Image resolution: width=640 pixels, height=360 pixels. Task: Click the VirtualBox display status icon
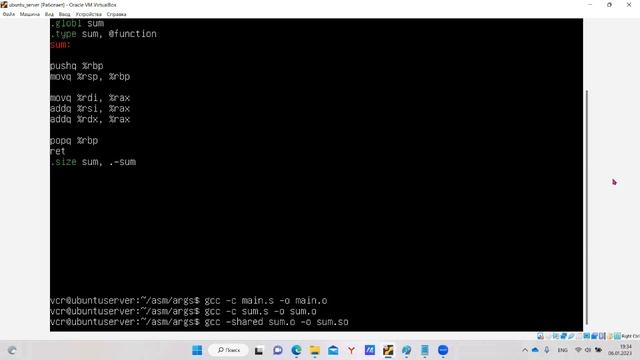(587, 336)
